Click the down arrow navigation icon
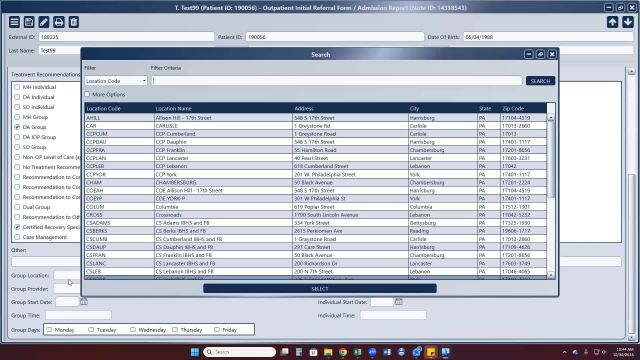 click(x=628, y=22)
